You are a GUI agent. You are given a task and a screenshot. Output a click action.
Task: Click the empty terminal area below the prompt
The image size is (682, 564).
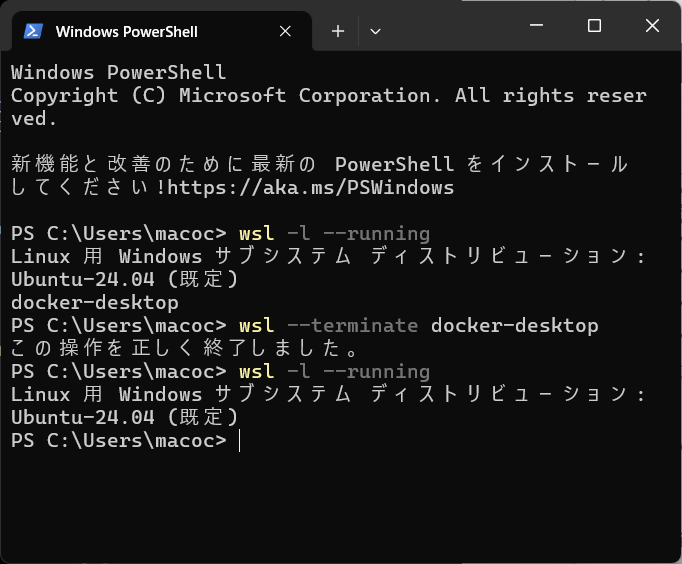click(340, 505)
